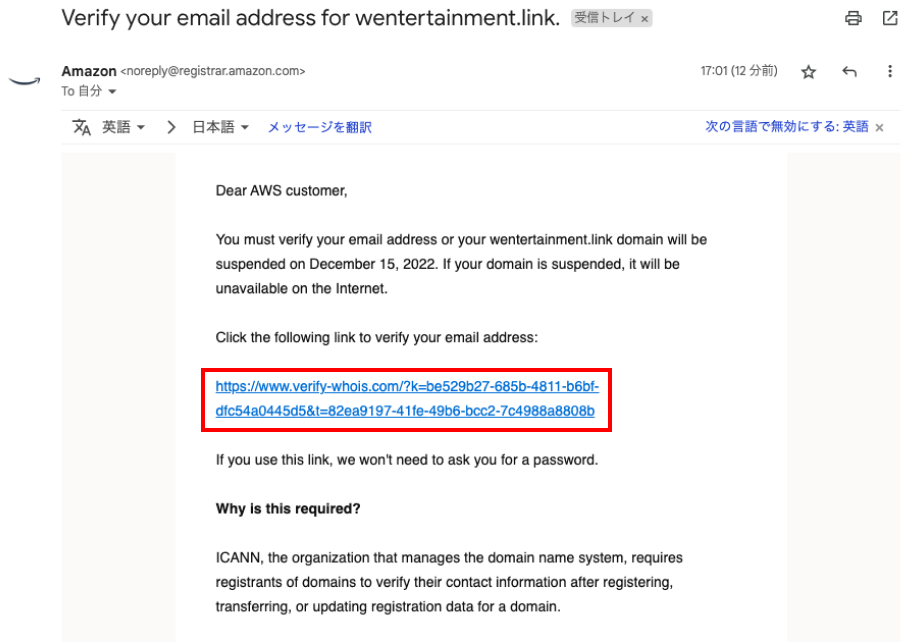Click the email subject title text

coord(310,18)
